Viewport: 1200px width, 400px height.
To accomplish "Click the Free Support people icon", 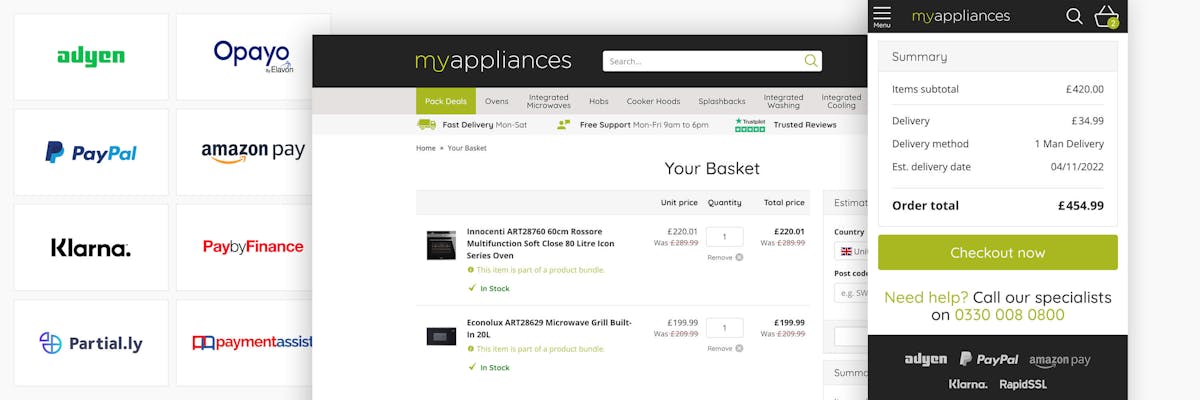I will 564,124.
